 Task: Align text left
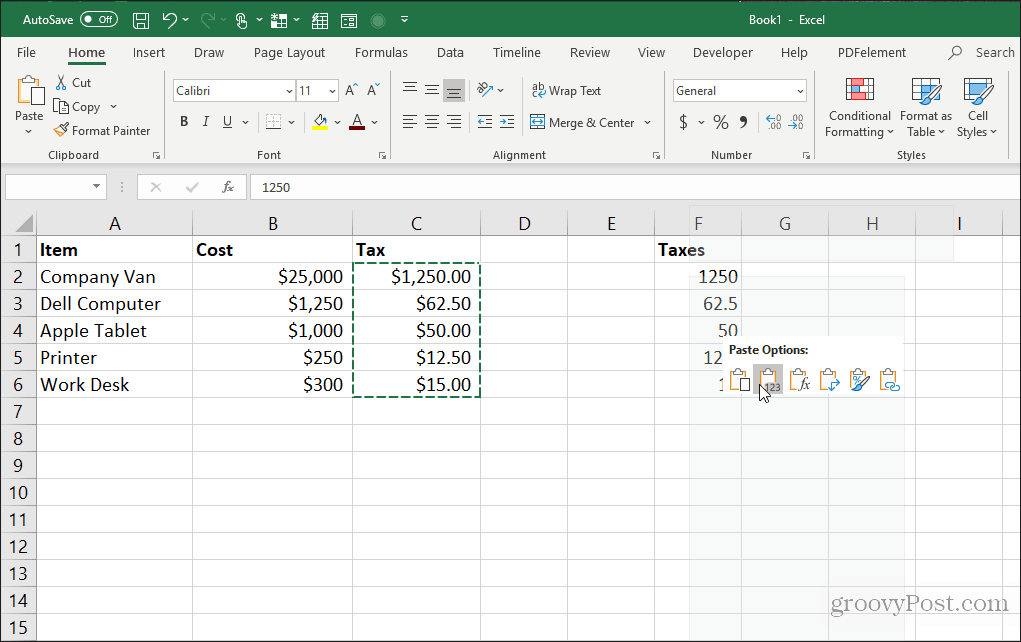click(x=410, y=122)
